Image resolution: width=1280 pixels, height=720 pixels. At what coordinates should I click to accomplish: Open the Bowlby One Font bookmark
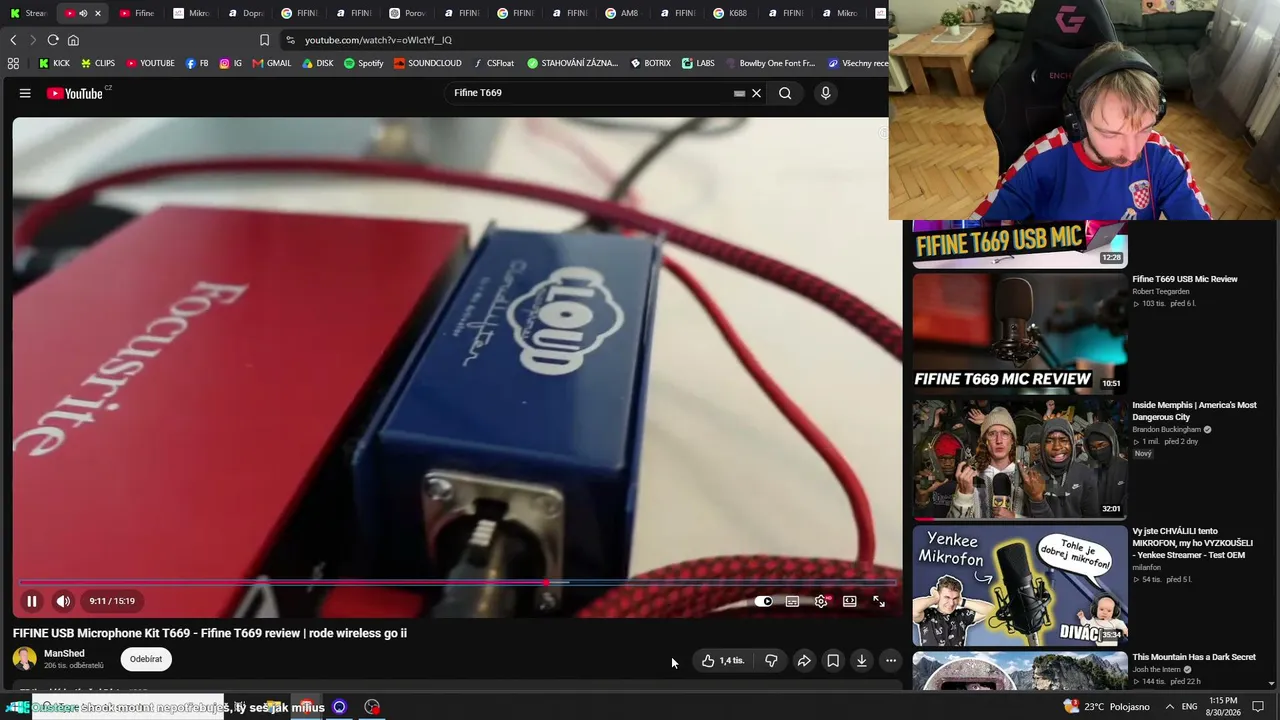tap(770, 63)
